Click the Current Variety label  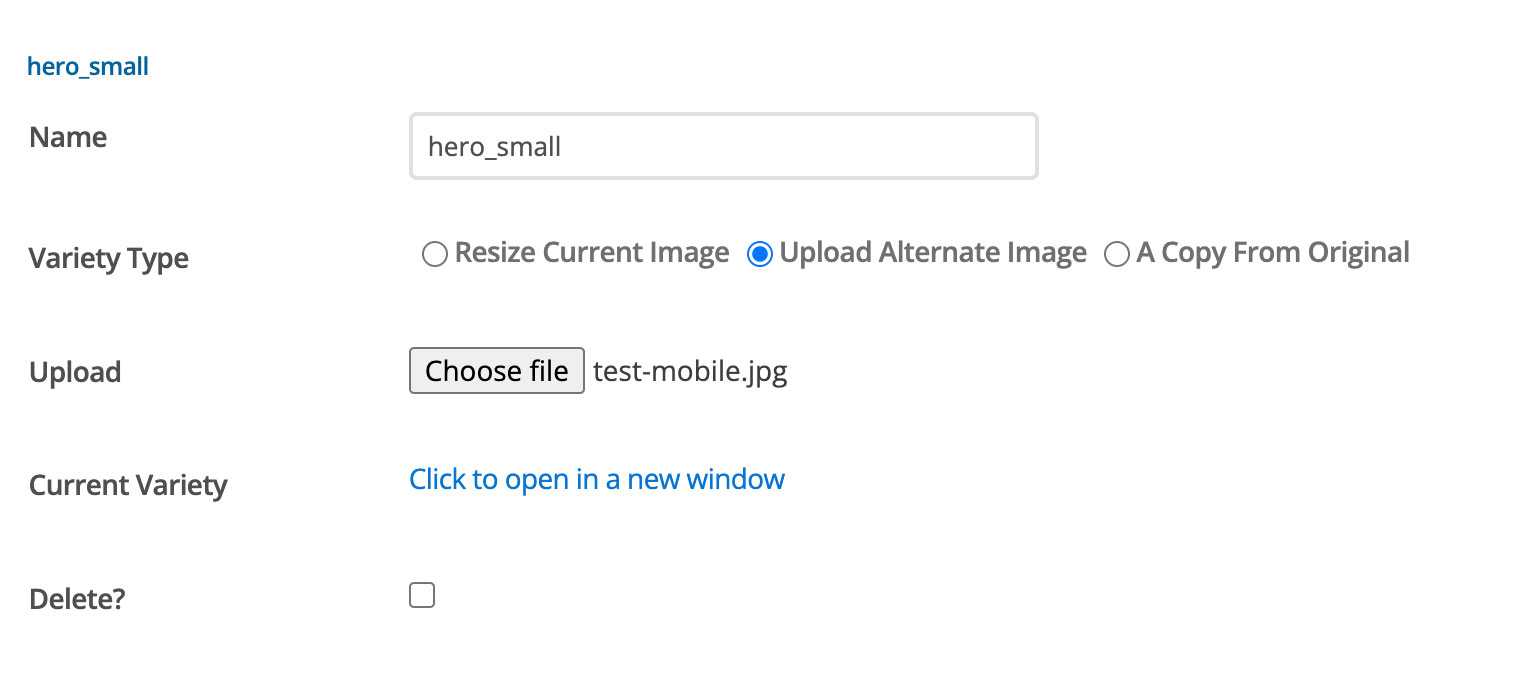(x=128, y=486)
